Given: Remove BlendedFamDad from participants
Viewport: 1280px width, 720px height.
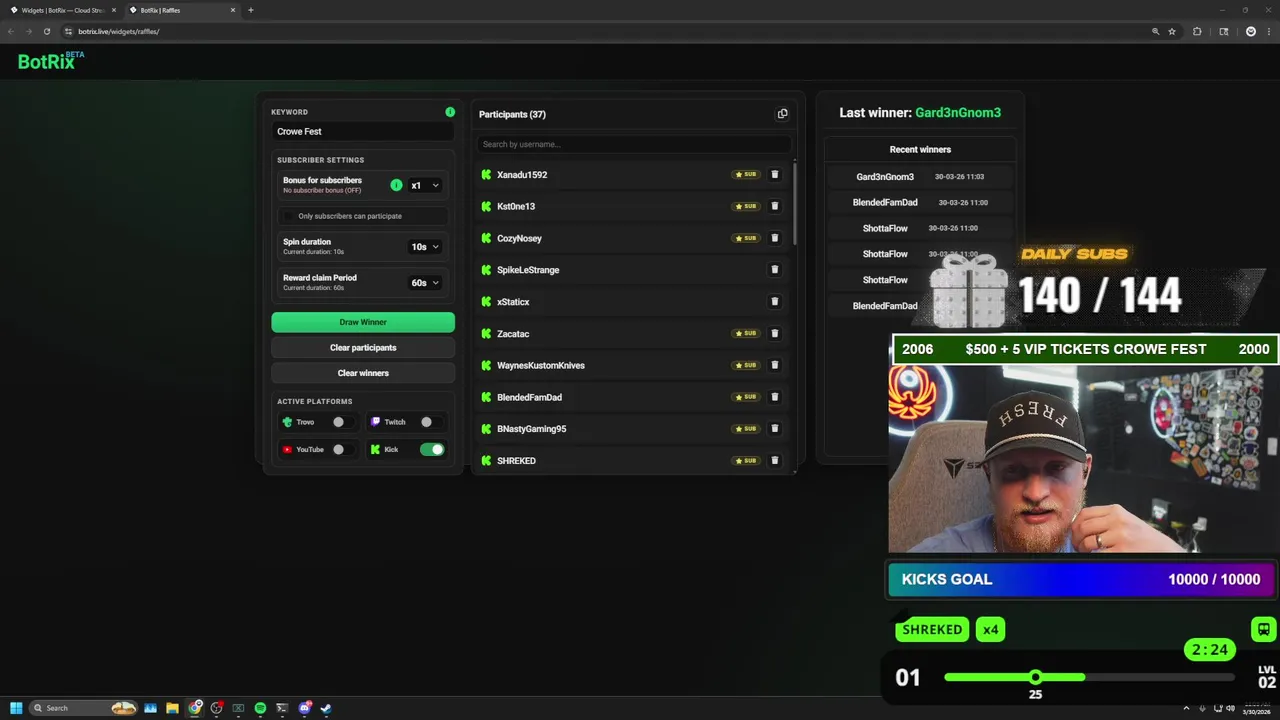Looking at the screenshot, I should (774, 397).
